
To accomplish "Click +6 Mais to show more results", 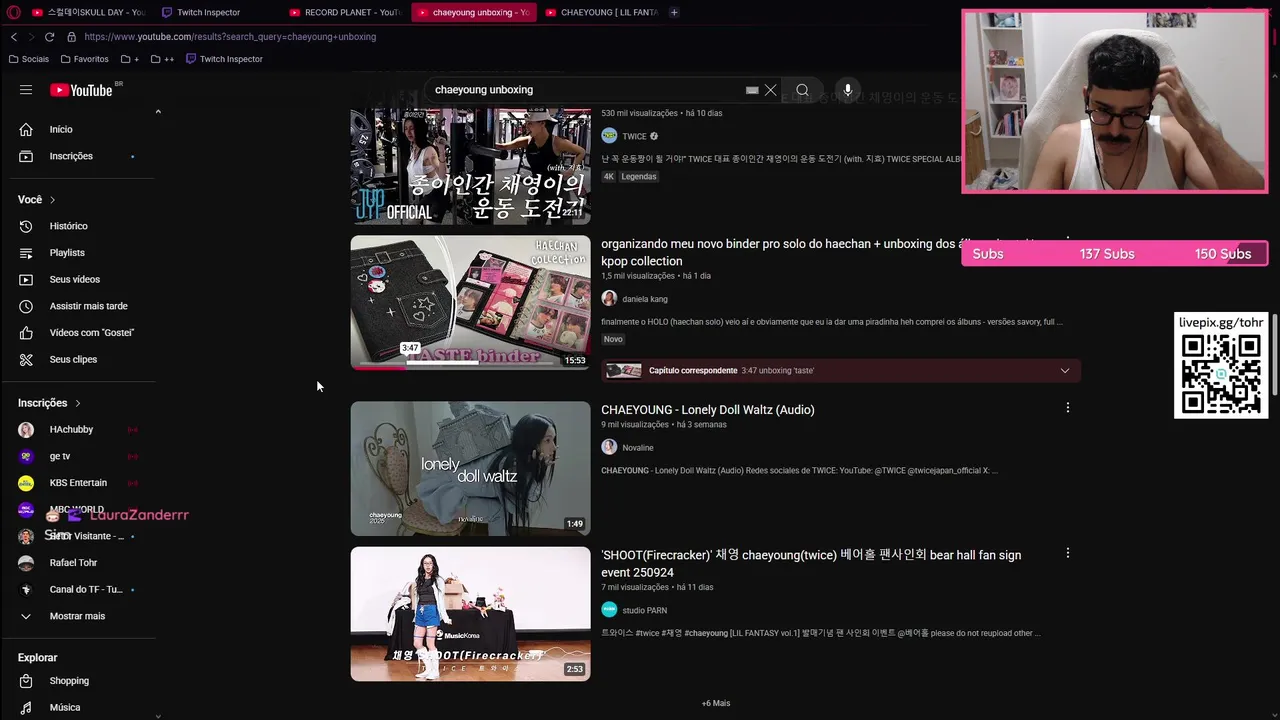I will pyautogui.click(x=716, y=703).
